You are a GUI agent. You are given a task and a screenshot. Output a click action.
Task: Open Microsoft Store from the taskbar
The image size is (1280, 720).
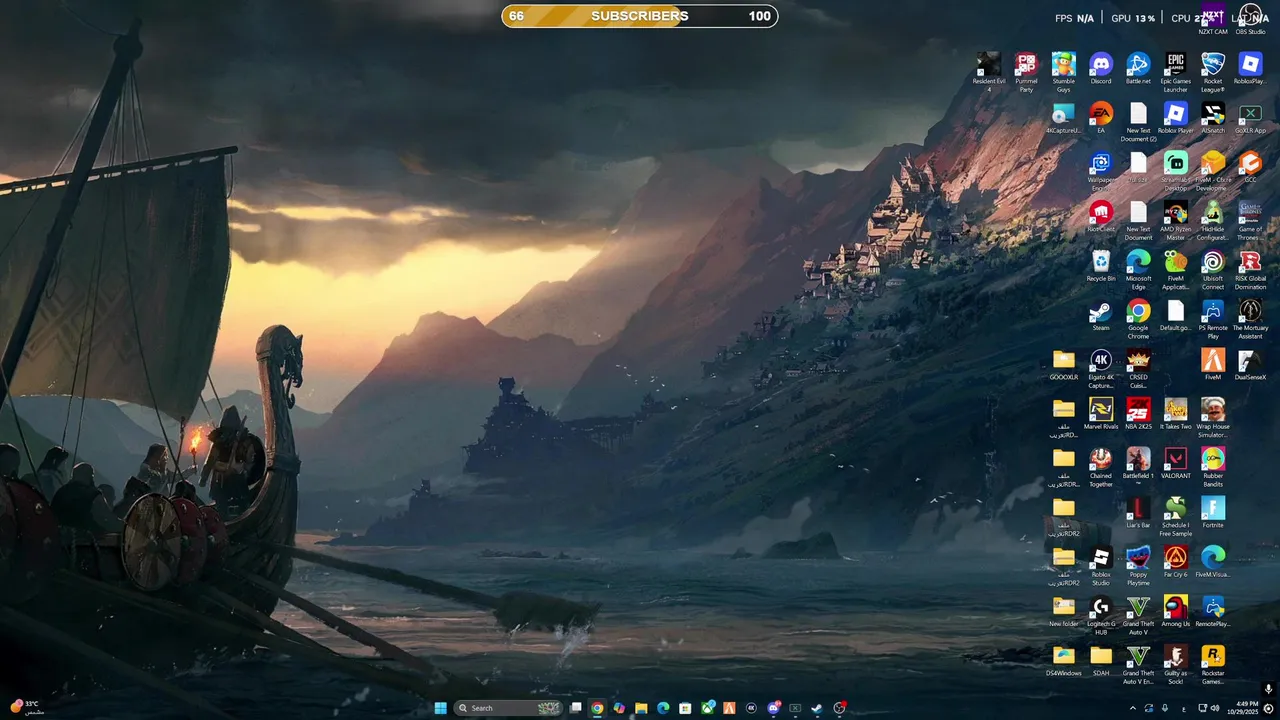685,708
